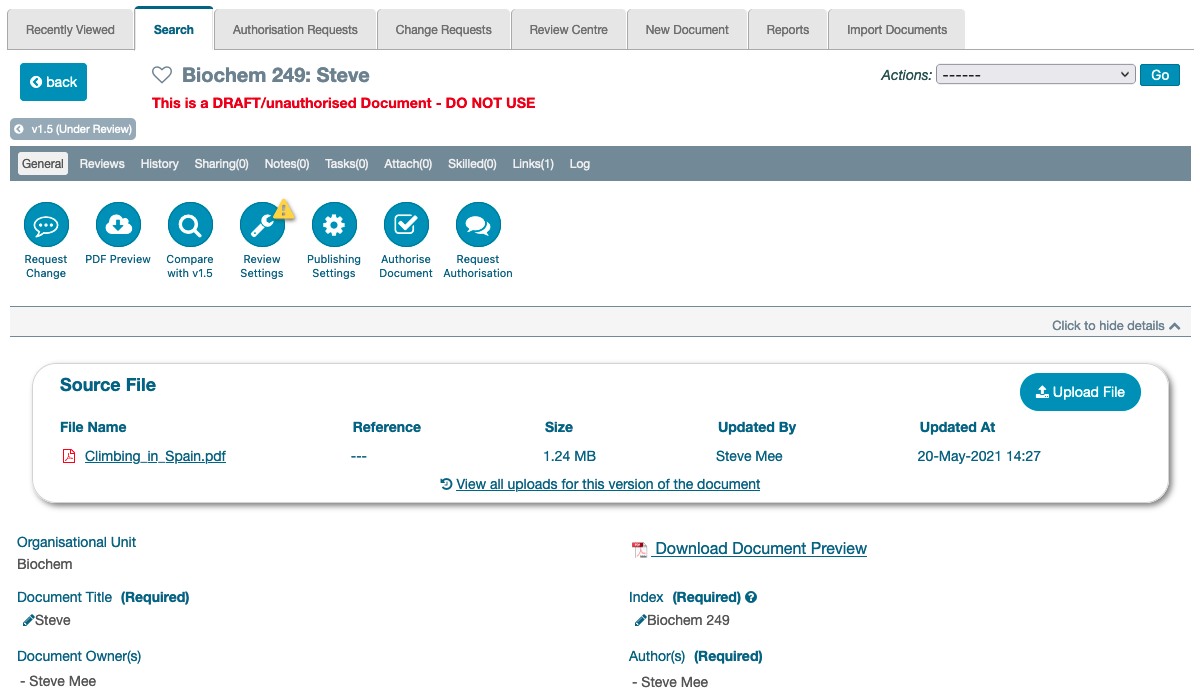The image size is (1202, 695).
Task: Click the heart favourite icon beside the title
Action: click(x=162, y=75)
